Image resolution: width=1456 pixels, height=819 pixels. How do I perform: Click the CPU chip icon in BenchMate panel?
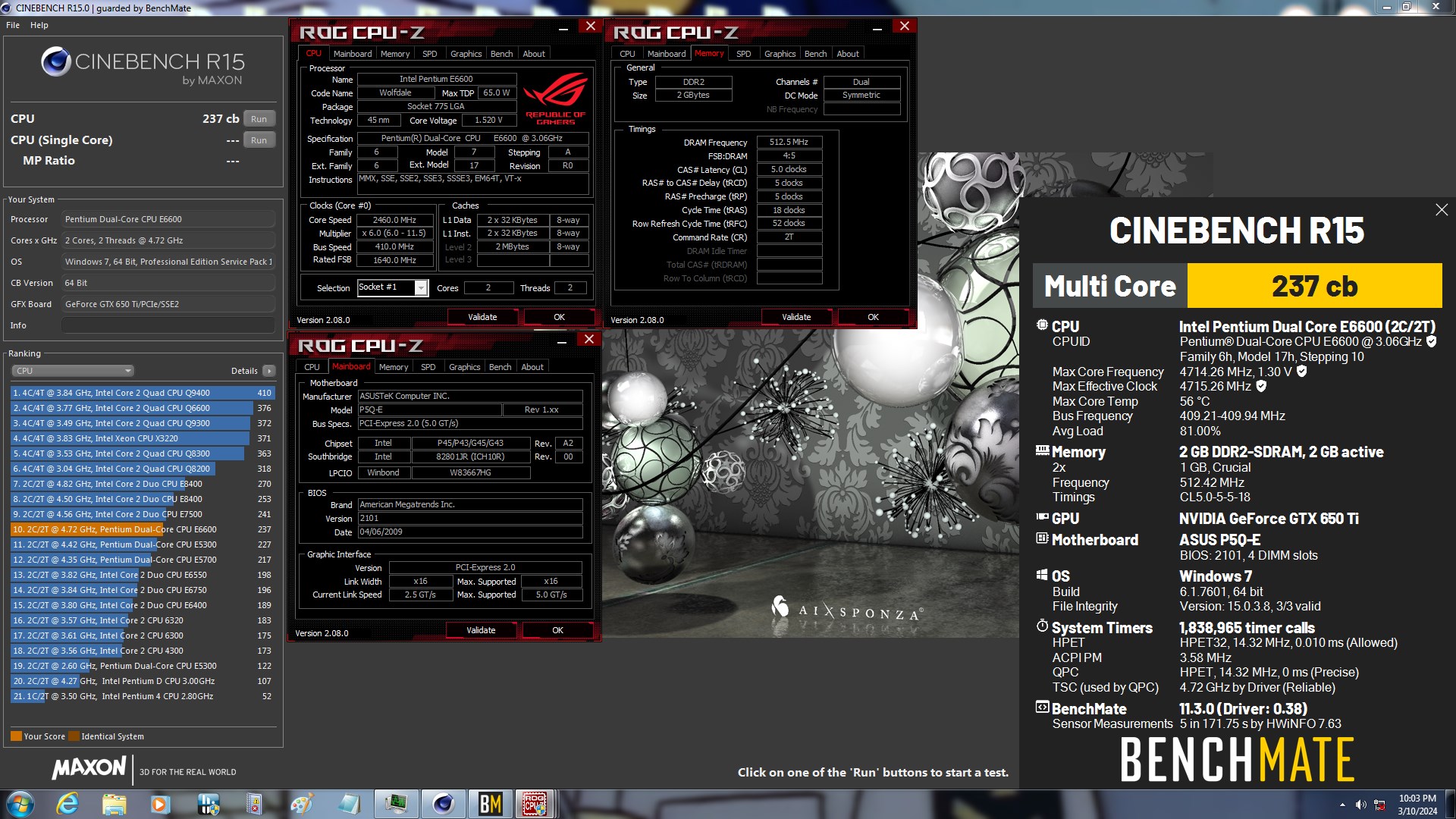pyautogui.click(x=1042, y=325)
